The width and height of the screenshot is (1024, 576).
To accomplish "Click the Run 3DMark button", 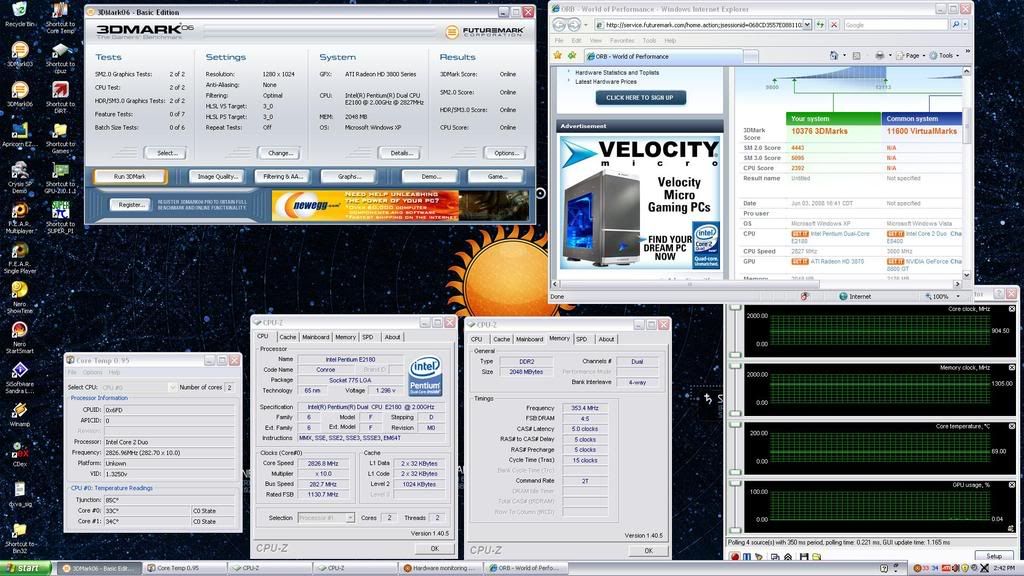I will 130,176.
